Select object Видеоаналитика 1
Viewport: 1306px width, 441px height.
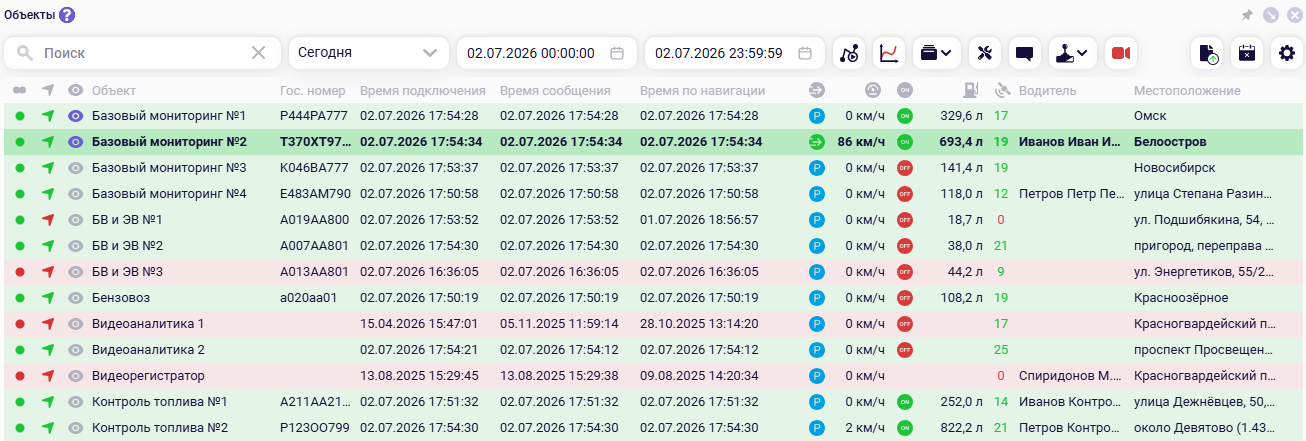[x=148, y=323]
